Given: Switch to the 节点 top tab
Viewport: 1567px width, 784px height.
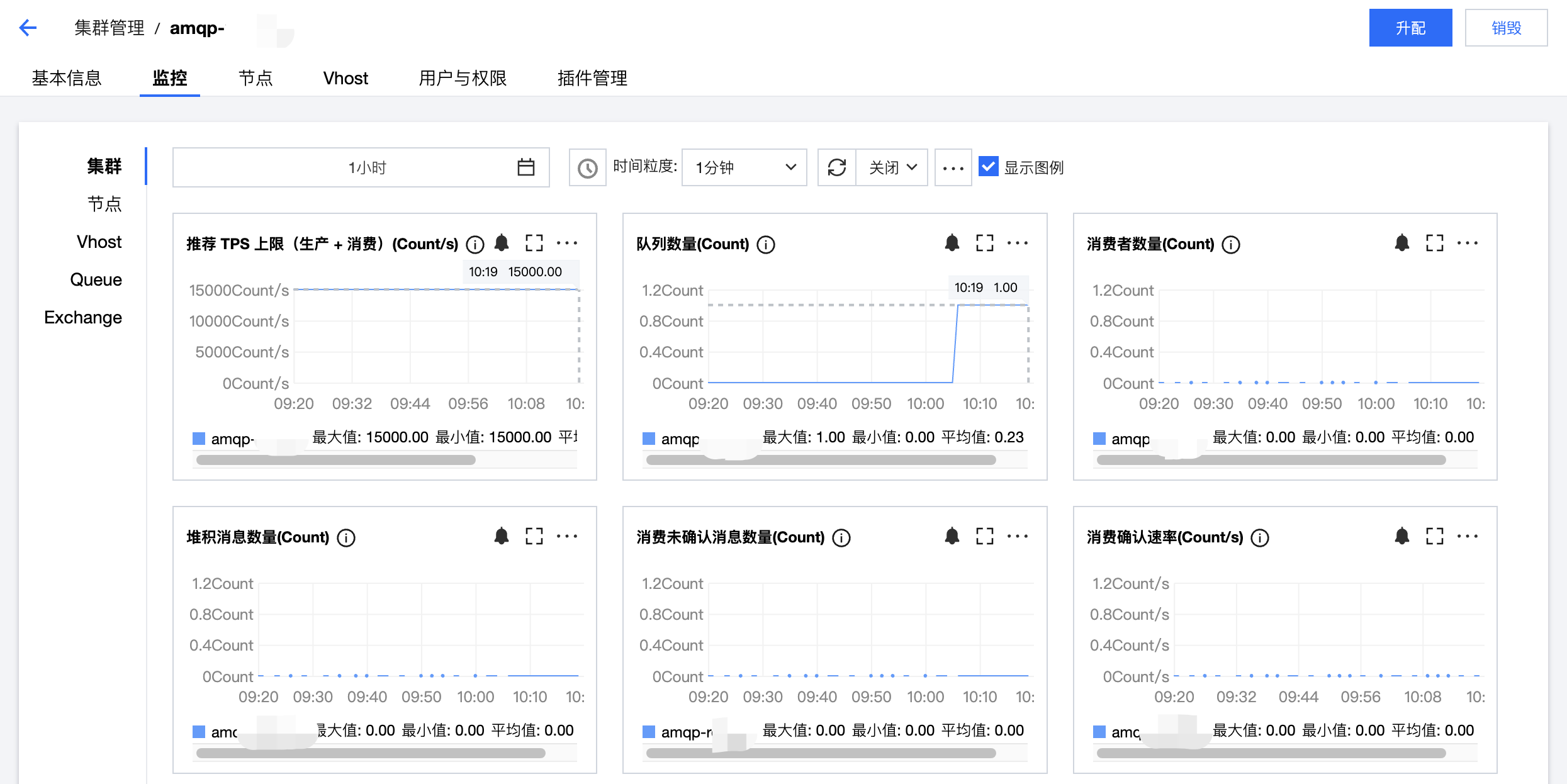Looking at the screenshot, I should [x=256, y=78].
